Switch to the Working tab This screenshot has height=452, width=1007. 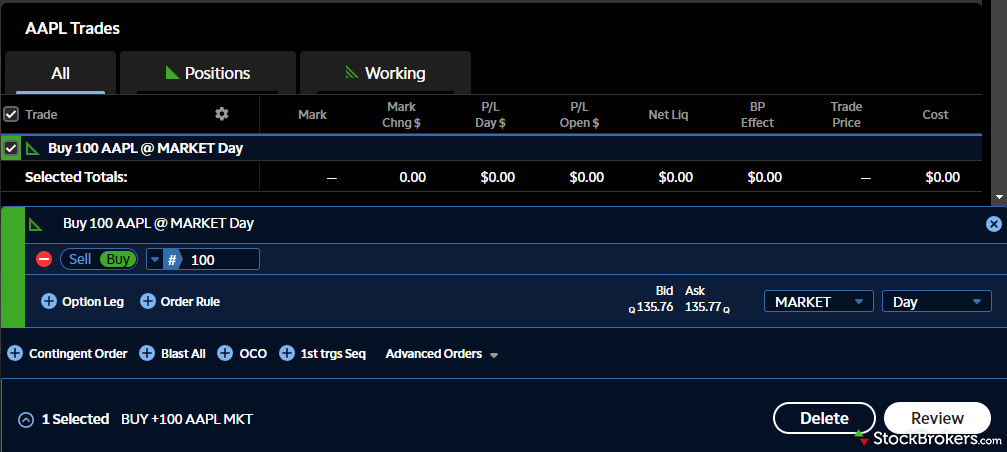[385, 73]
